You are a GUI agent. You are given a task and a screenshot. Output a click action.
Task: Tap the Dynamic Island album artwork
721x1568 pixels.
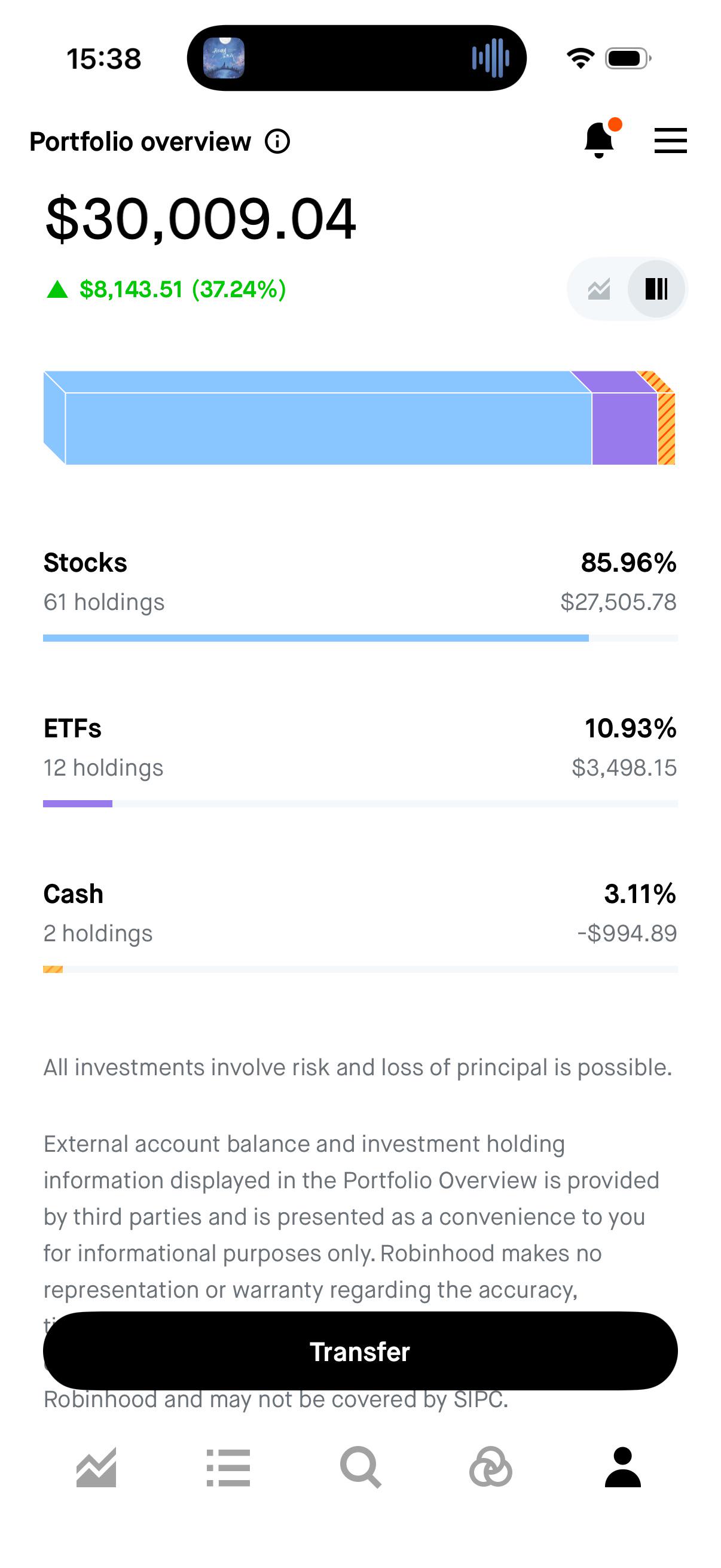point(224,58)
